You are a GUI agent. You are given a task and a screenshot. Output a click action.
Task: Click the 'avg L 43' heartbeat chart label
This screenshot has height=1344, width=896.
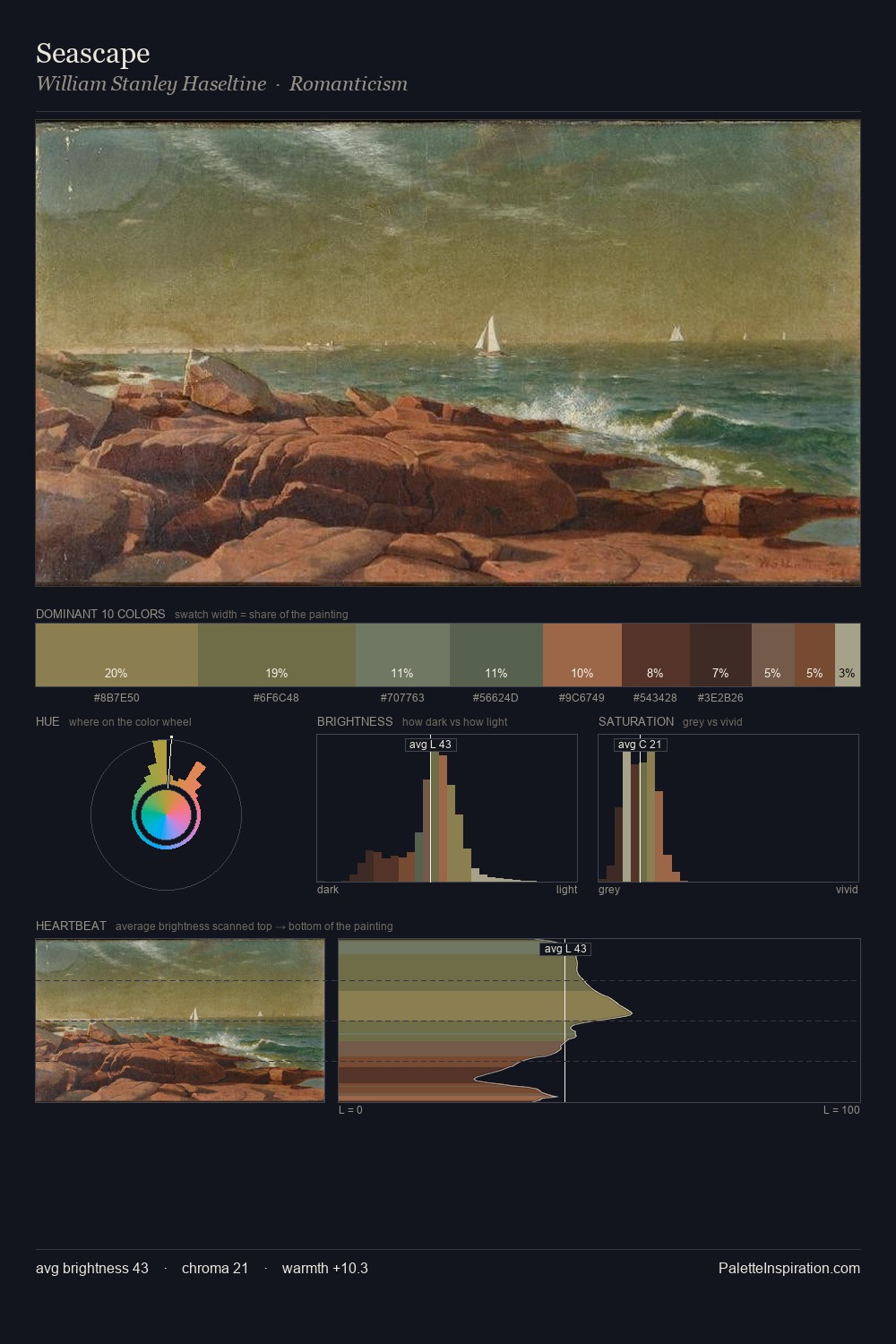tap(565, 949)
